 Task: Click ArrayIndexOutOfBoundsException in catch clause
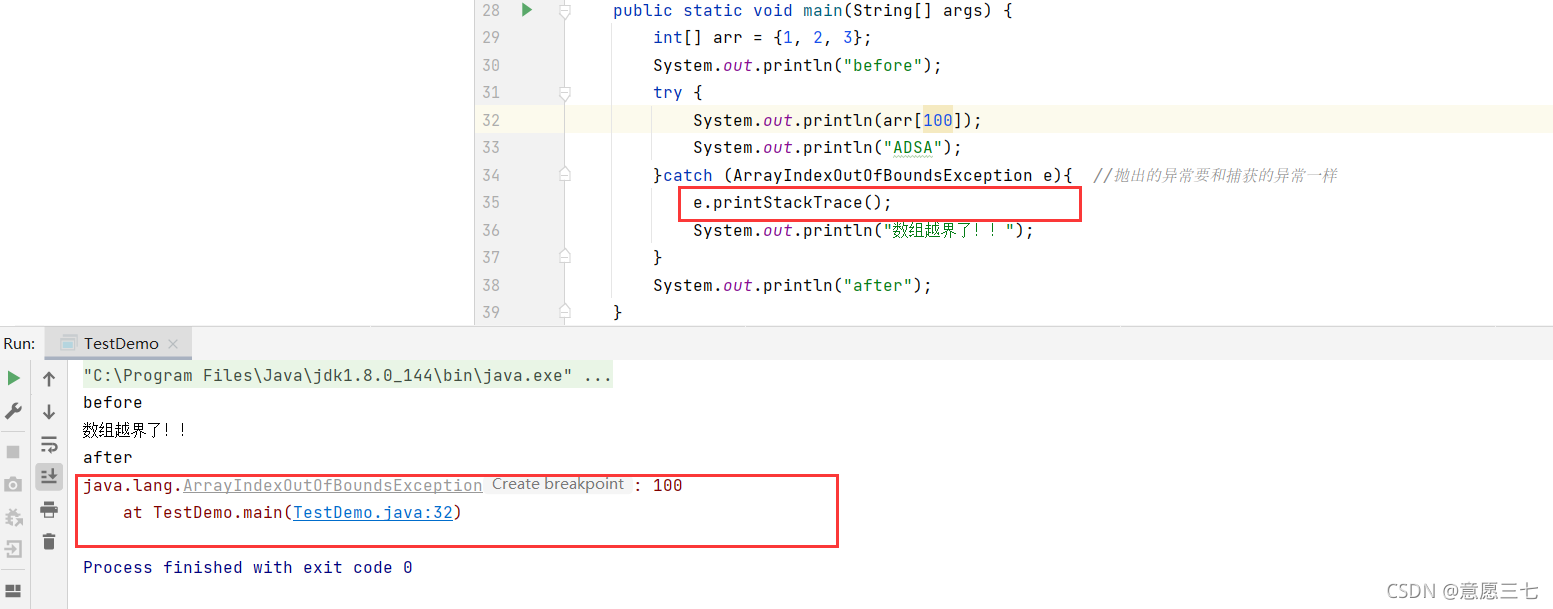point(882,176)
